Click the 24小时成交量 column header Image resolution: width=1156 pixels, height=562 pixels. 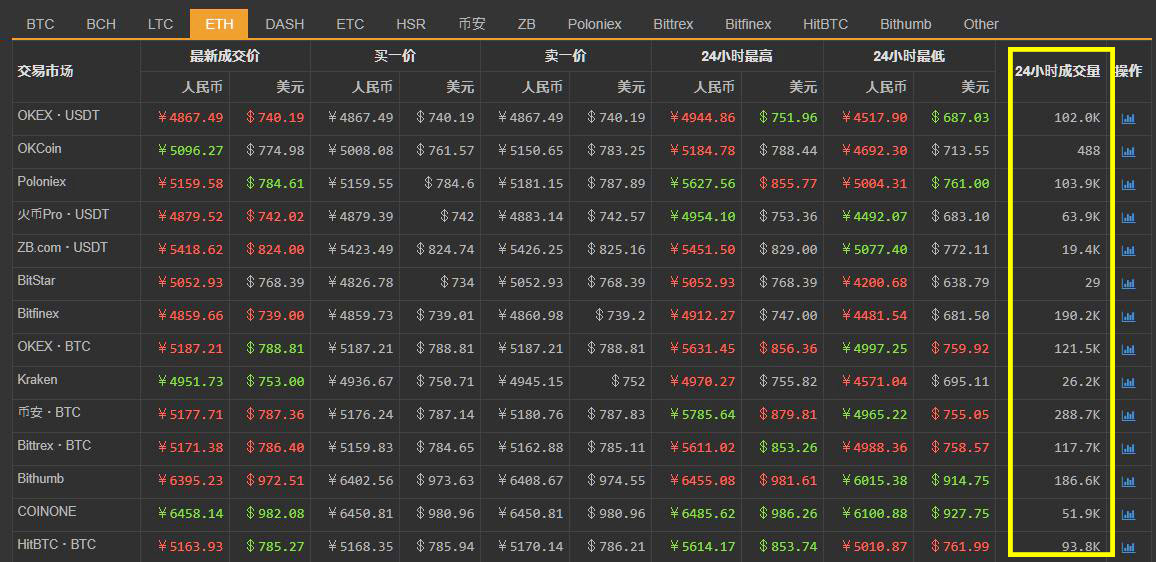click(1057, 72)
